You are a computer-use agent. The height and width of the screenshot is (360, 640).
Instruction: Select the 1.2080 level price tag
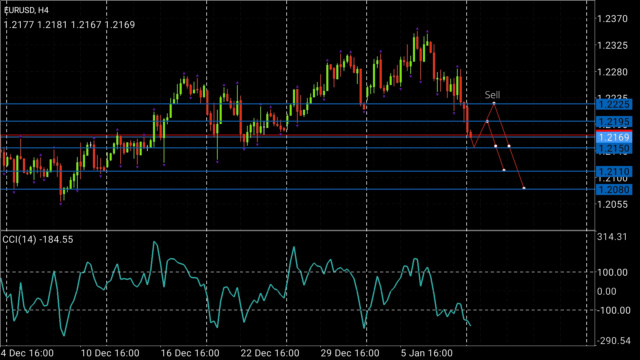point(613,189)
